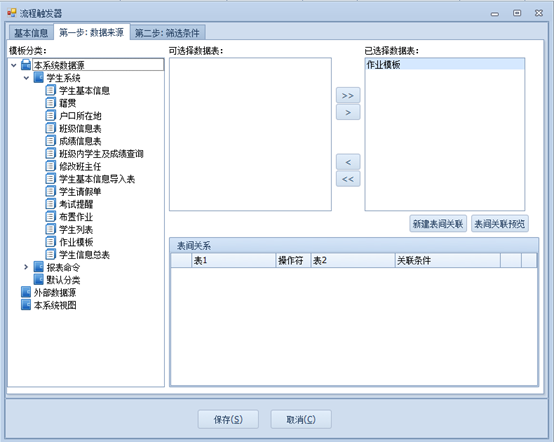Switch to the 基本信息 tab
Screen dimensions: 554x442
pyautogui.click(x=31, y=33)
